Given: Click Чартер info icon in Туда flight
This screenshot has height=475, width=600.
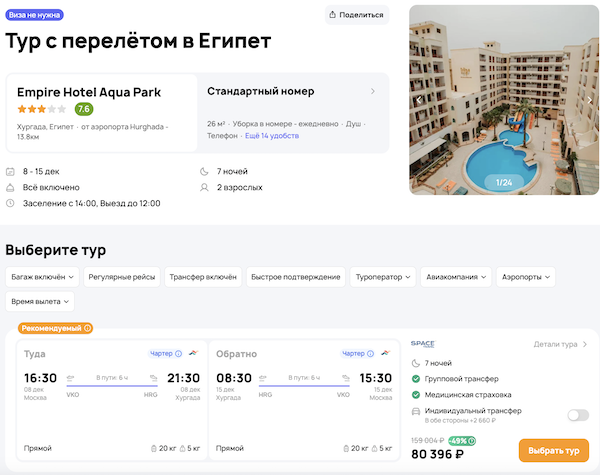Looking at the screenshot, I should point(178,353).
